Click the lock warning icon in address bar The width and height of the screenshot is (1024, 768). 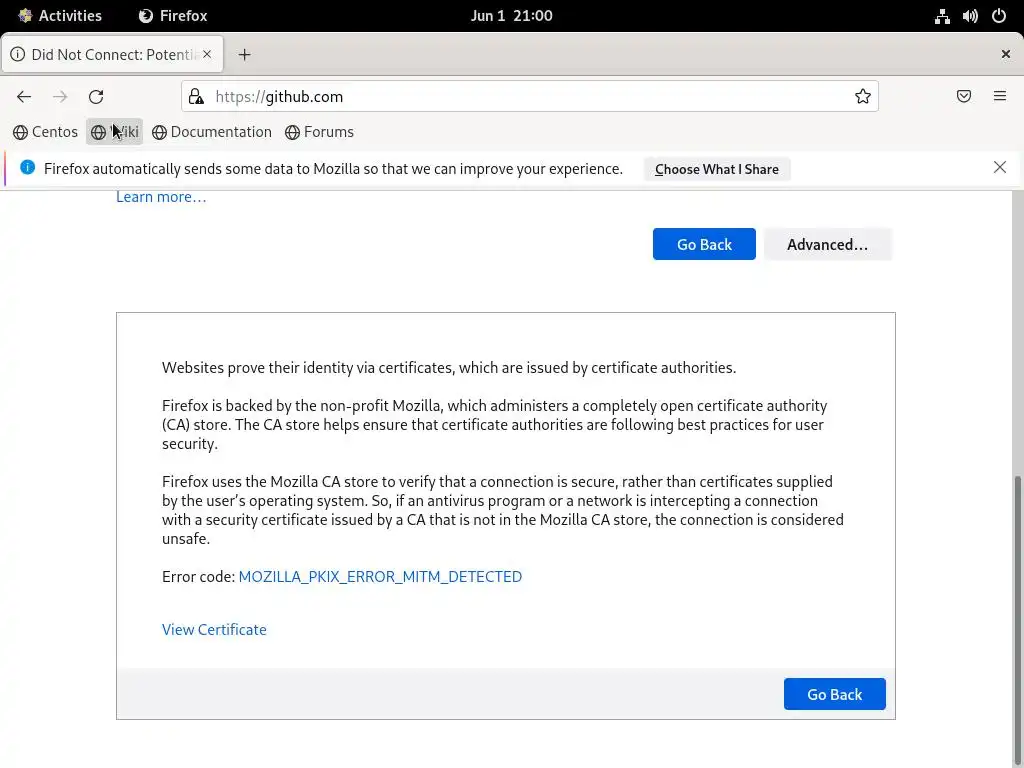[x=196, y=97]
